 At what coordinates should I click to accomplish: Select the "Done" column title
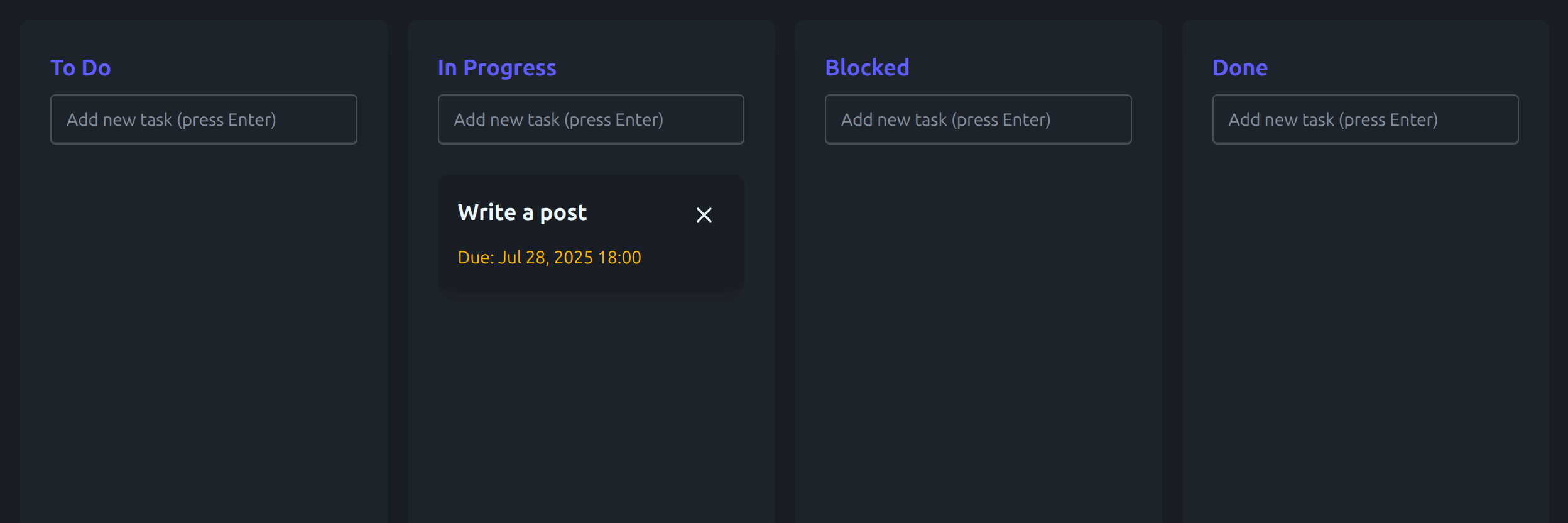[x=1239, y=67]
